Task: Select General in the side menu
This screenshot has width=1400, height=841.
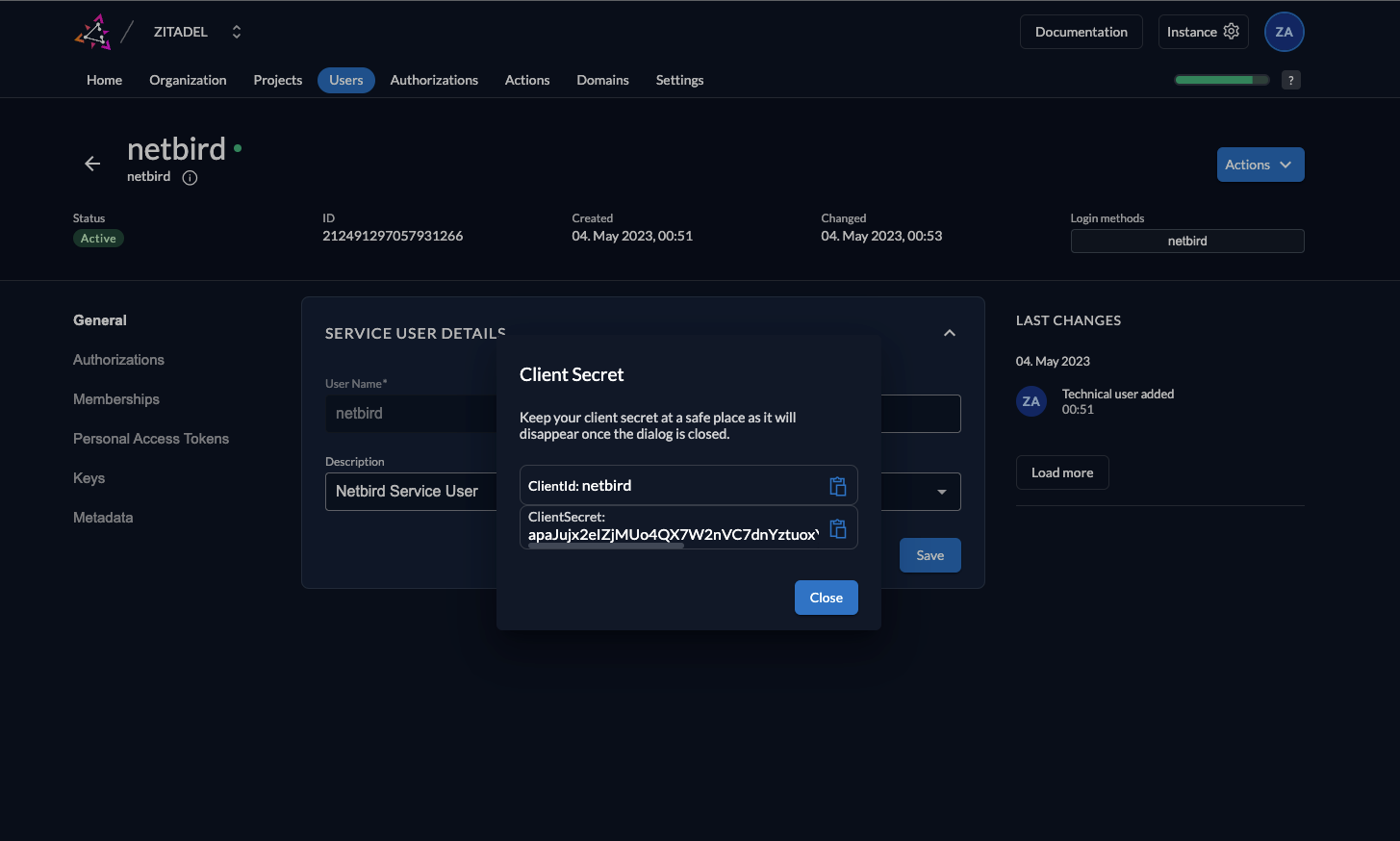Action: [100, 320]
